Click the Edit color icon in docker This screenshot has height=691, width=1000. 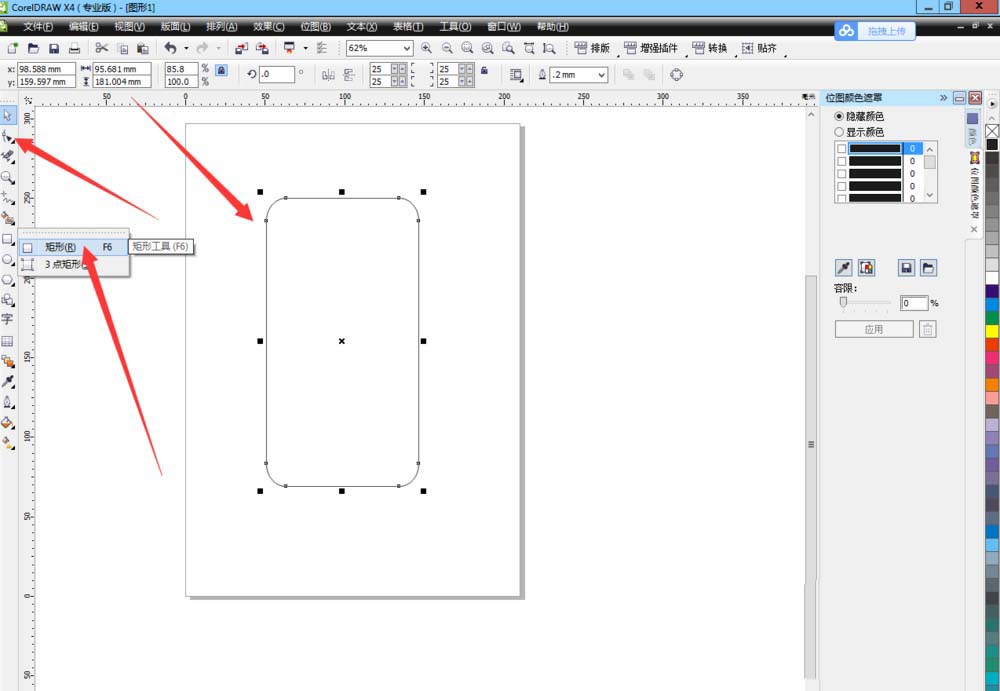click(866, 268)
